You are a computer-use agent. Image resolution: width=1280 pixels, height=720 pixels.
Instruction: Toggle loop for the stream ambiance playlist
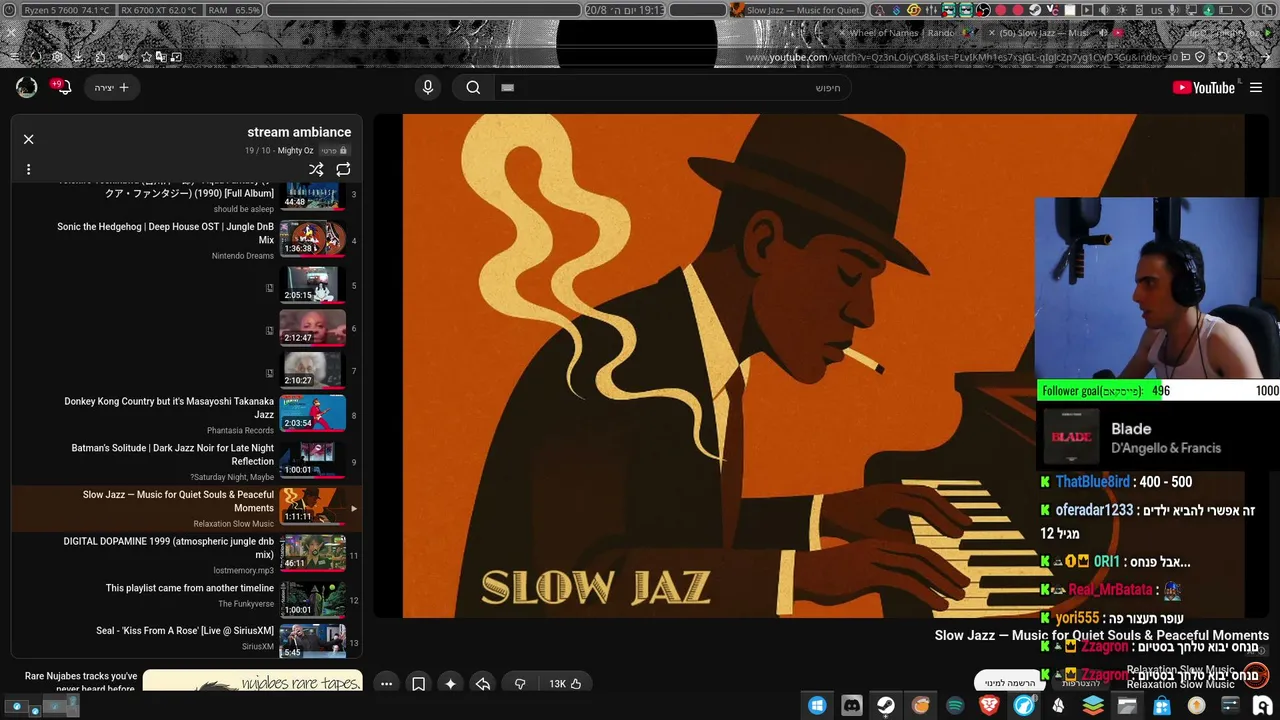343,170
